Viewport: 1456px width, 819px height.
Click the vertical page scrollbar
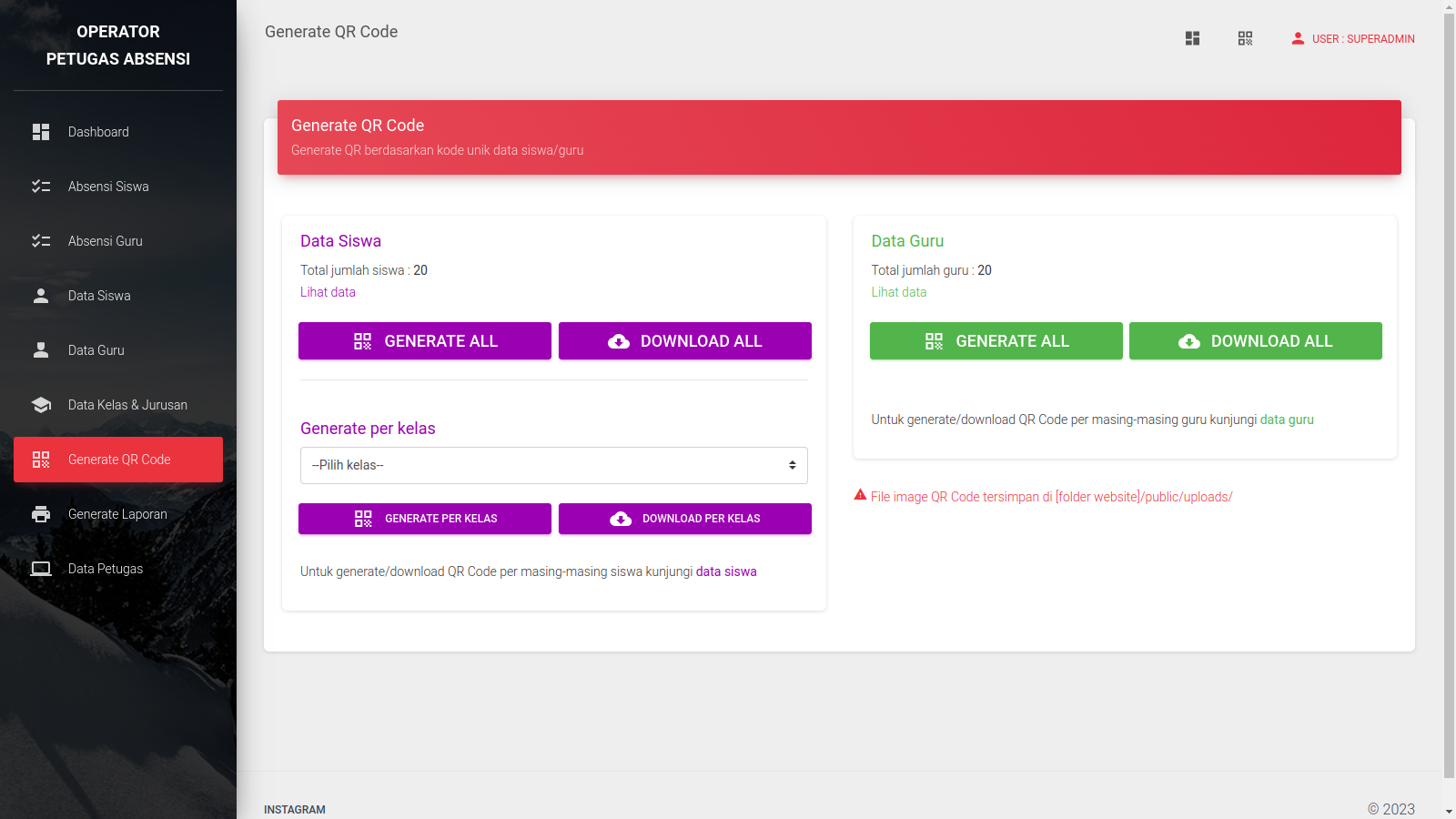1449,391
